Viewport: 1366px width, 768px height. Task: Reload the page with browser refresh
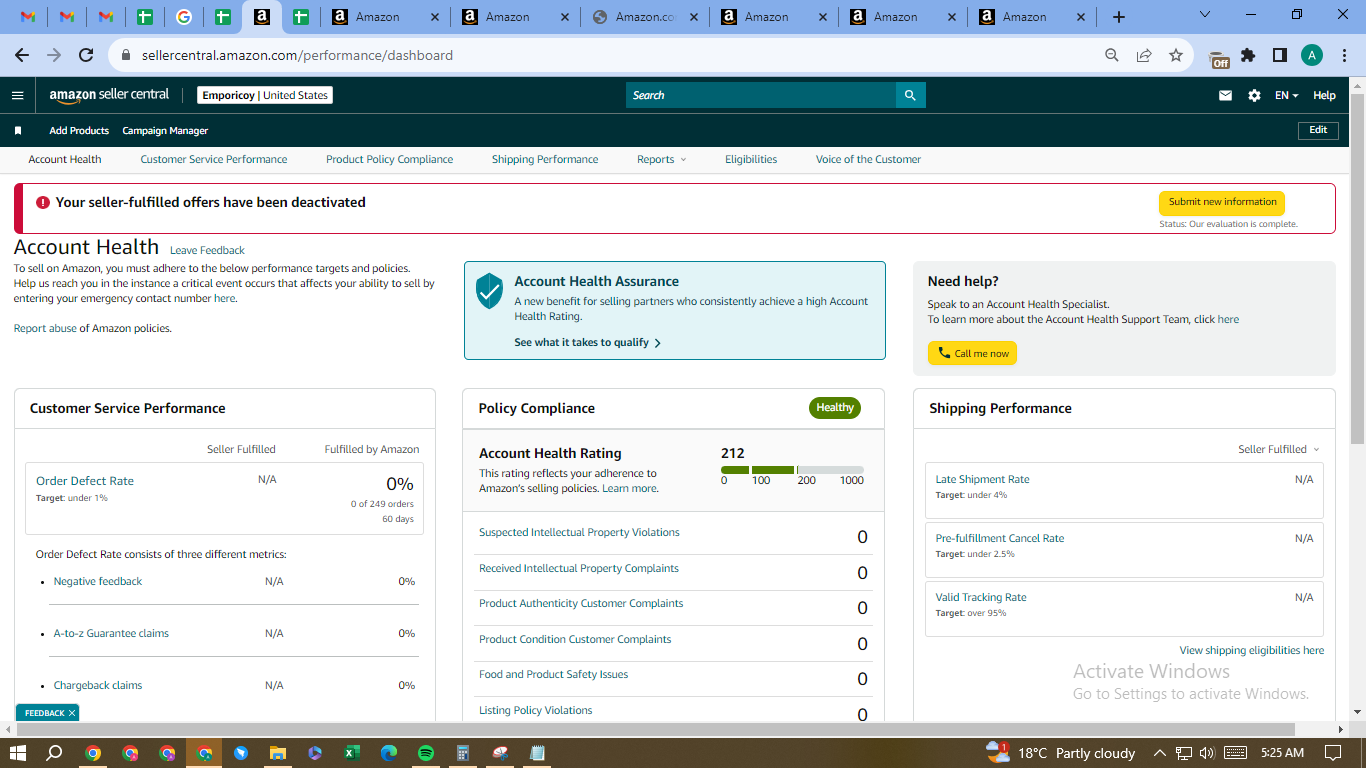click(86, 55)
